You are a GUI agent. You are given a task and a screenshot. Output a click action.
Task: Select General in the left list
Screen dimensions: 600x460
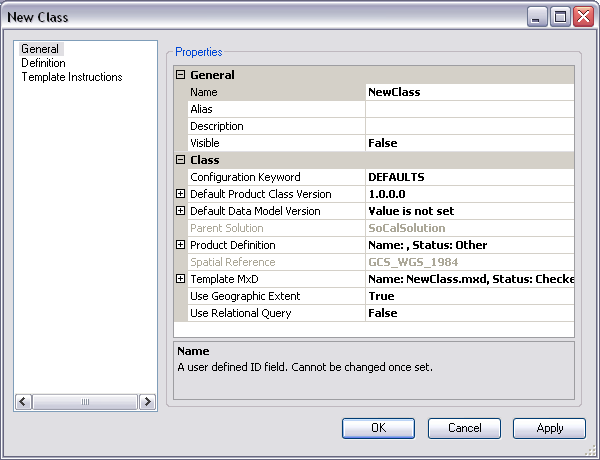pos(40,49)
